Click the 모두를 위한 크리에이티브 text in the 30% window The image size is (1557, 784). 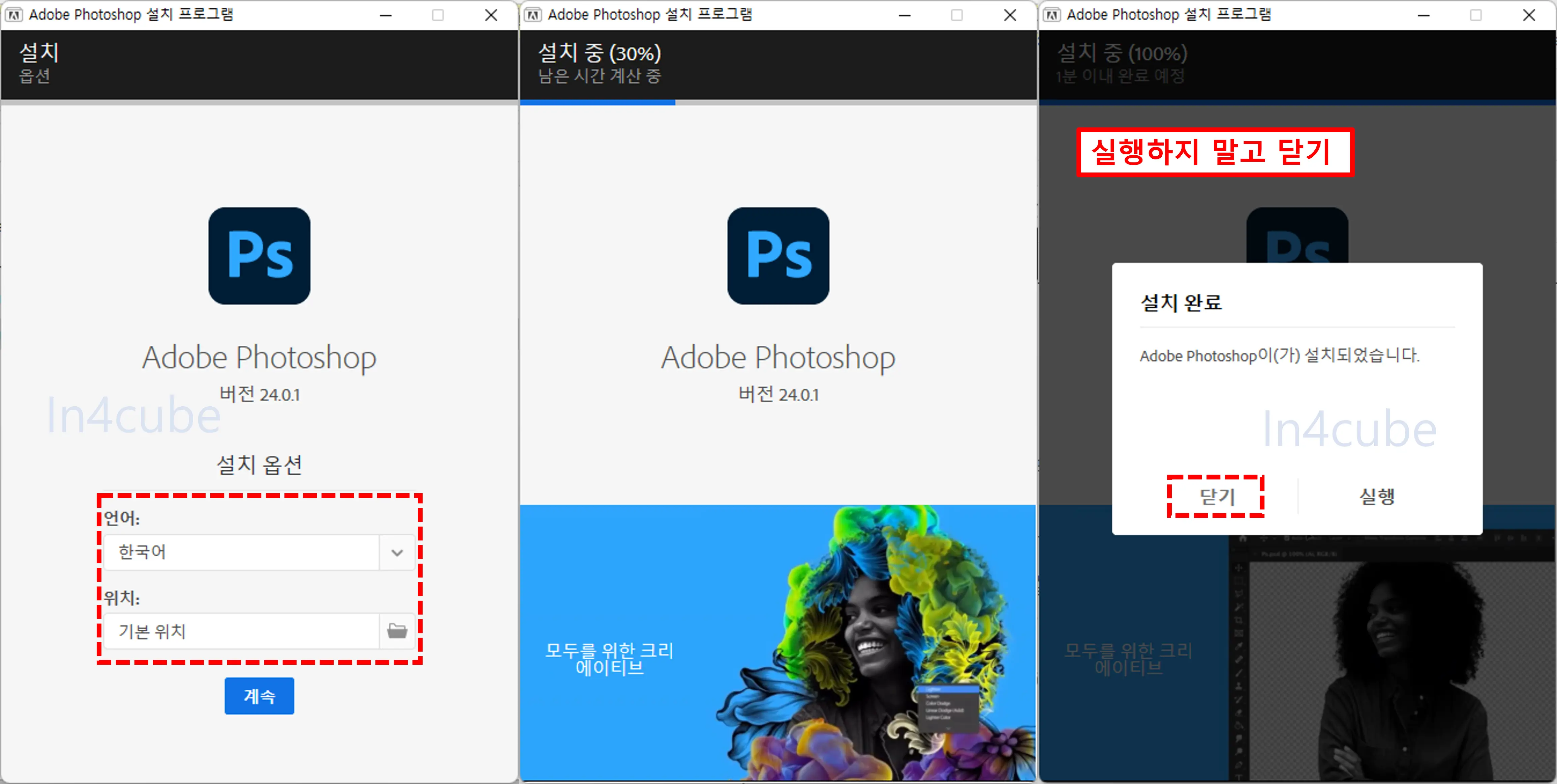click(x=609, y=659)
